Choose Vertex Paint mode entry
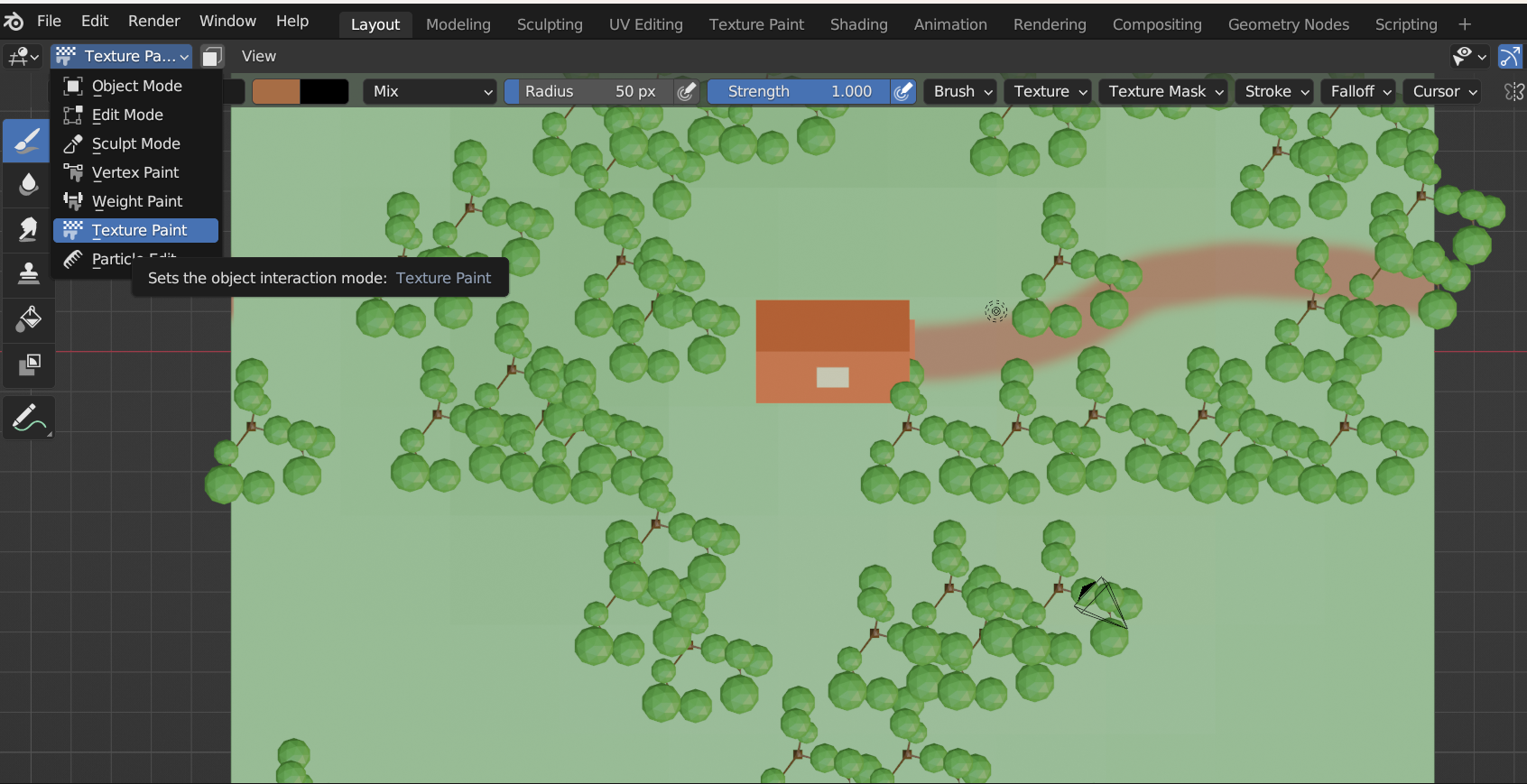This screenshot has width=1527, height=784. (x=135, y=172)
